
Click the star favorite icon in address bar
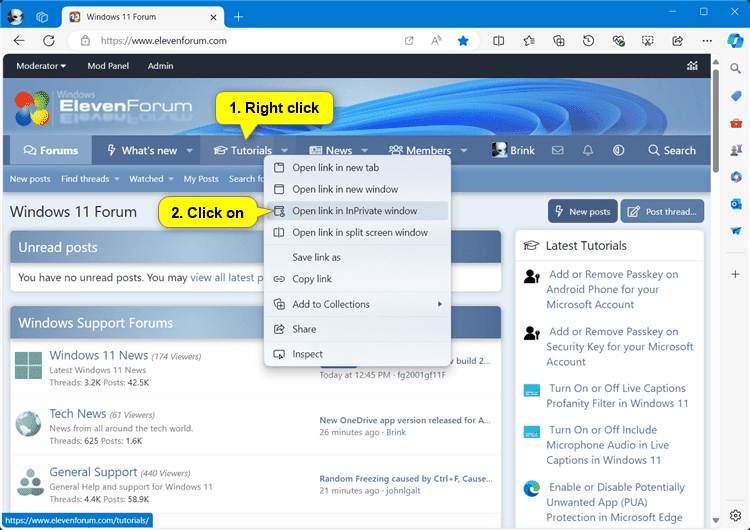pos(463,41)
